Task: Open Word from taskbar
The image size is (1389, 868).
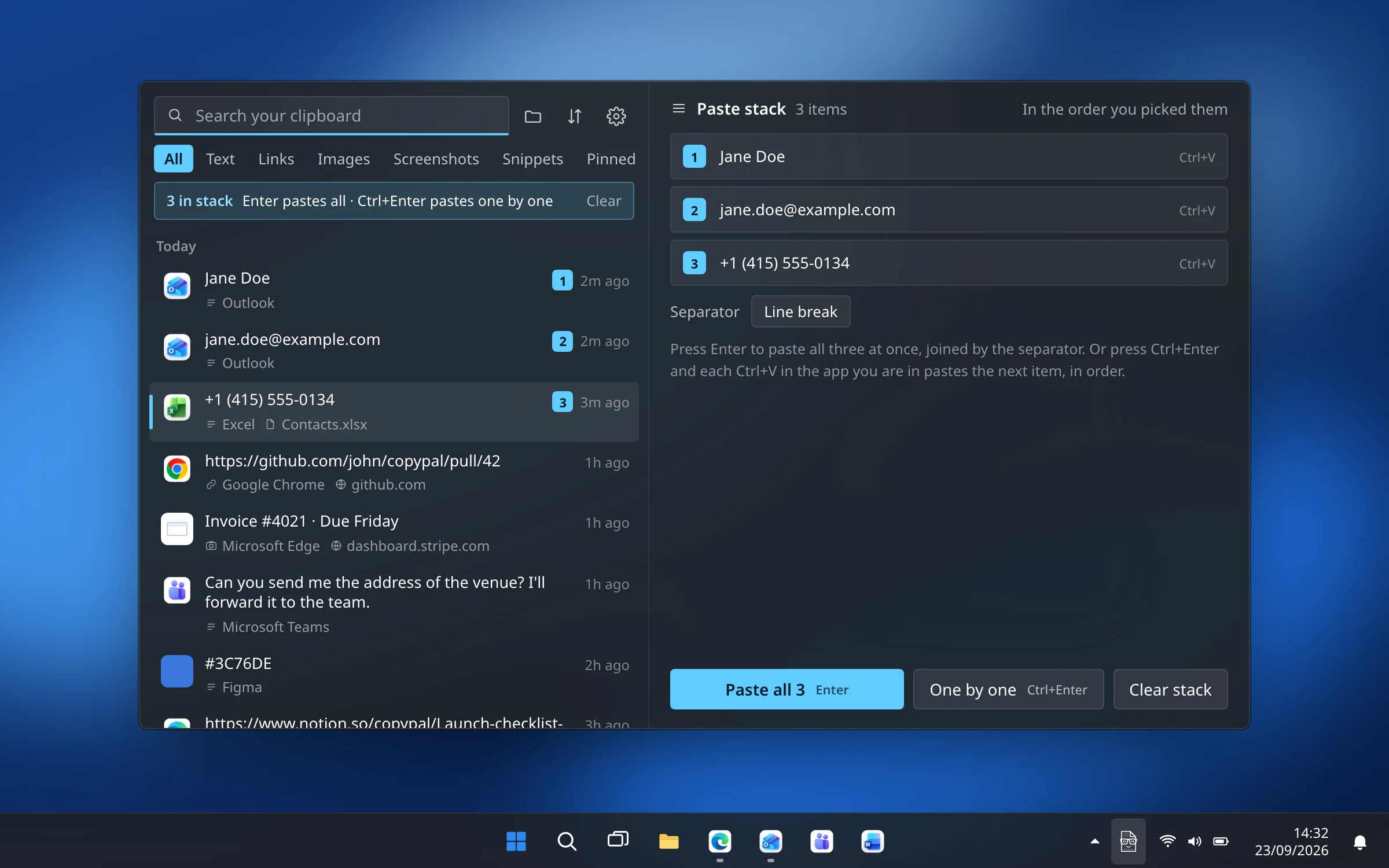Action: [x=872, y=841]
